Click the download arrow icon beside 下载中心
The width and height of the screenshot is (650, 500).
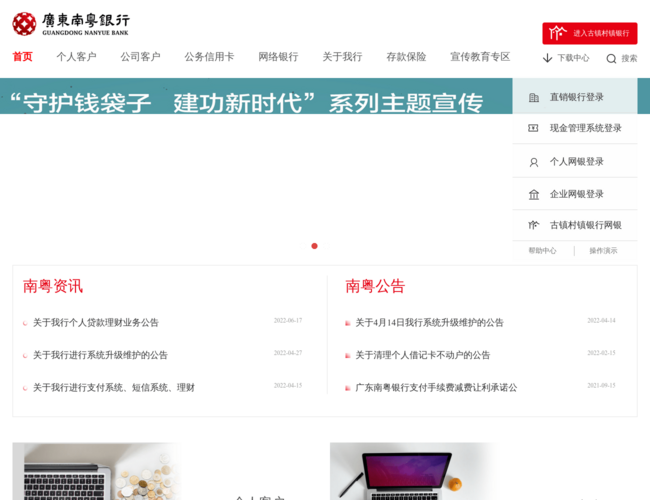547,58
